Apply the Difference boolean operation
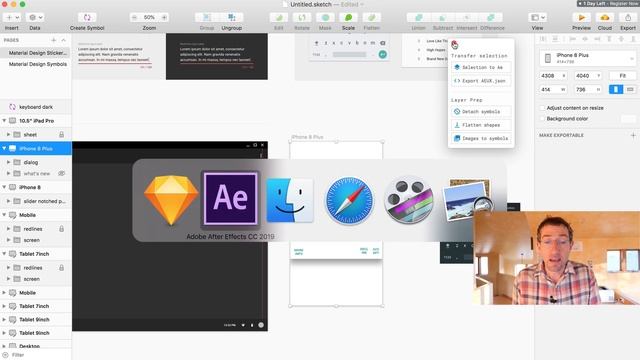Image resolution: width=640 pixels, height=360 pixels. 491,18
